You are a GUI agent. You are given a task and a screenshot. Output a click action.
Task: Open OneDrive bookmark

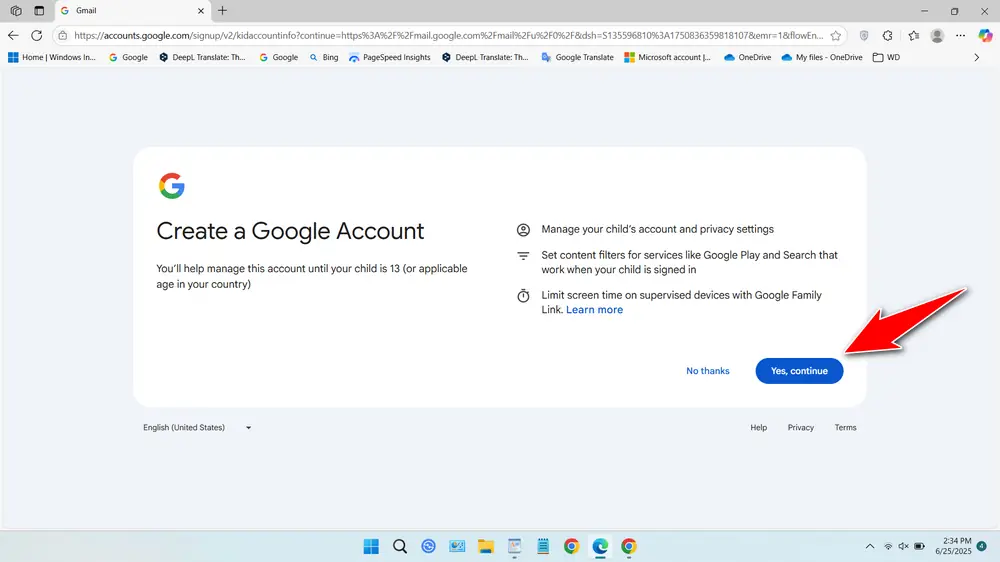pyautogui.click(x=747, y=57)
